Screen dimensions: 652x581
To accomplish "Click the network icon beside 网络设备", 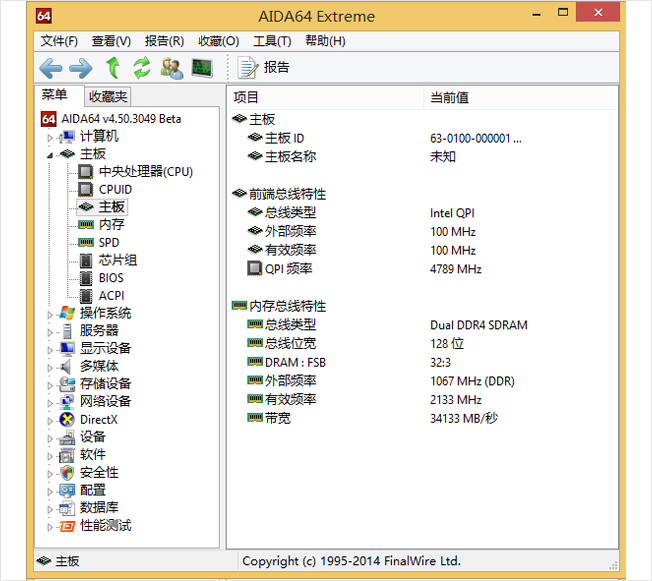I will point(67,402).
